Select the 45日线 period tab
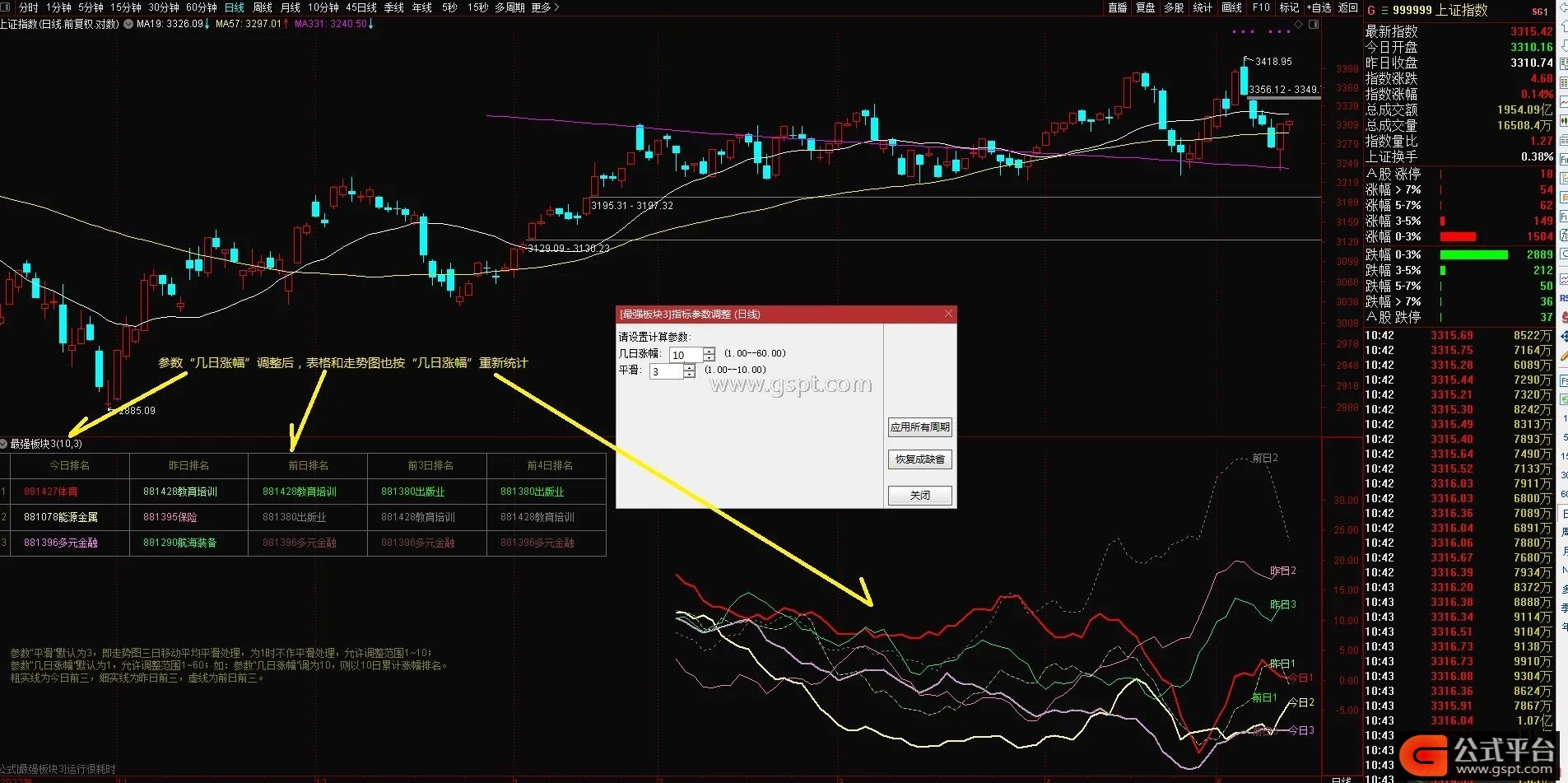This screenshot has height=783, width=1568. [361, 7]
